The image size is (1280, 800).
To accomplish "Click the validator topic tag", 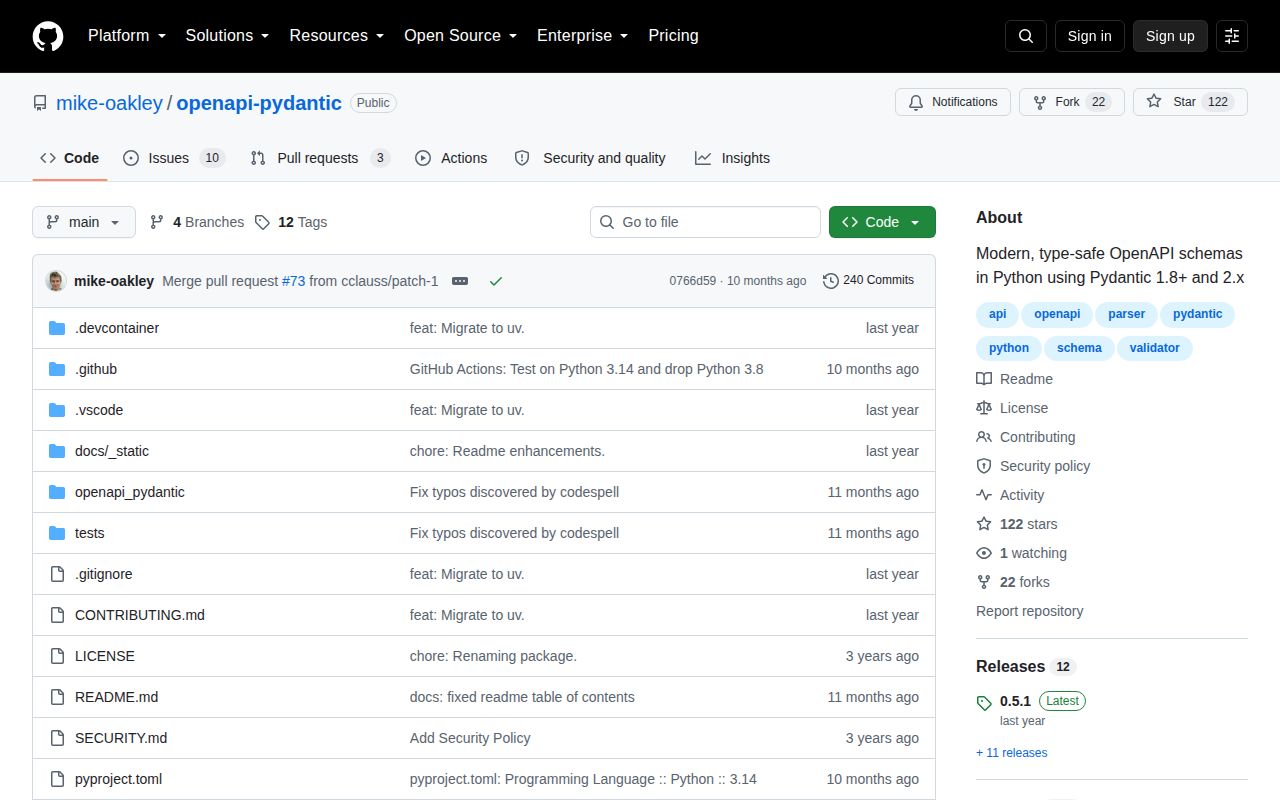I will (1155, 348).
